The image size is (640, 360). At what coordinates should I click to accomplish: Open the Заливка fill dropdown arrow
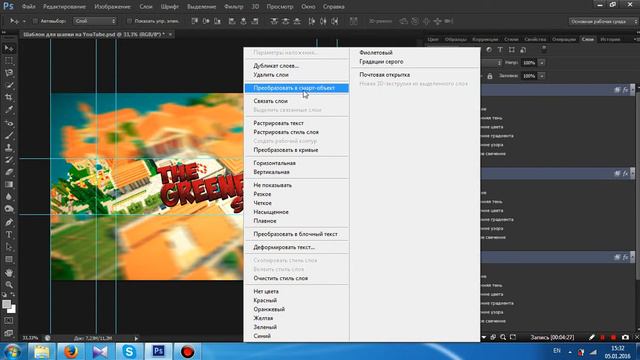tap(542, 76)
